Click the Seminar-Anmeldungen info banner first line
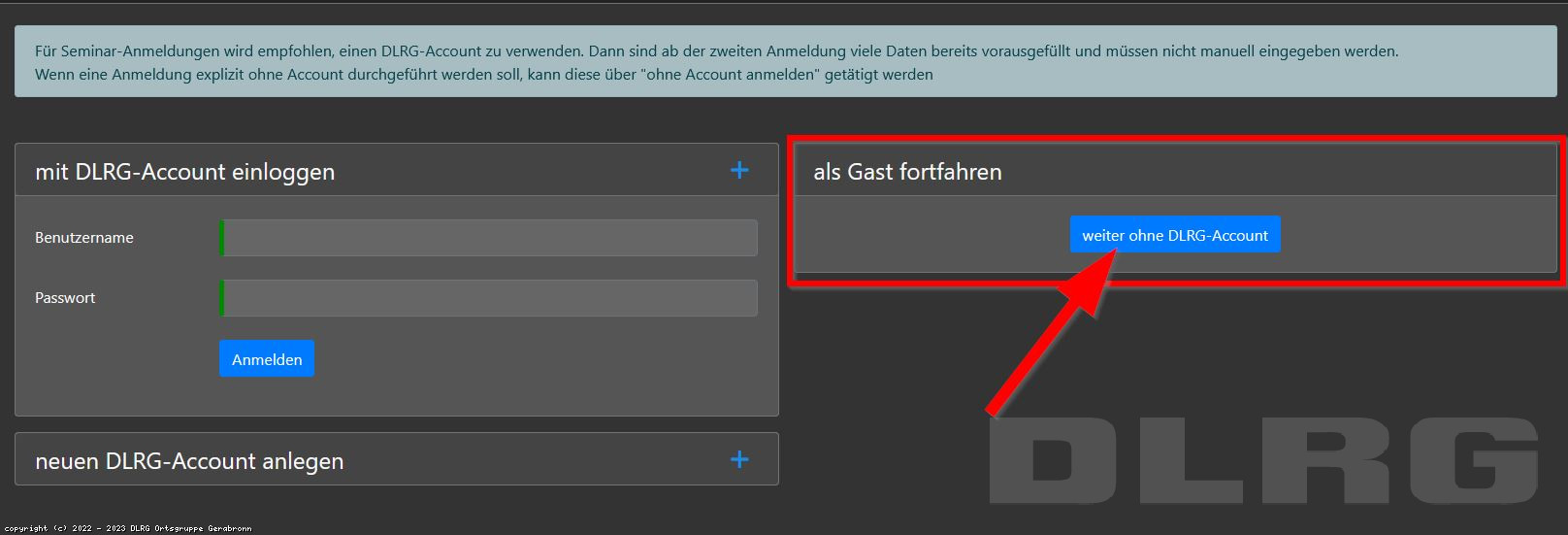Screen dimensions: 1568x535 [716, 51]
